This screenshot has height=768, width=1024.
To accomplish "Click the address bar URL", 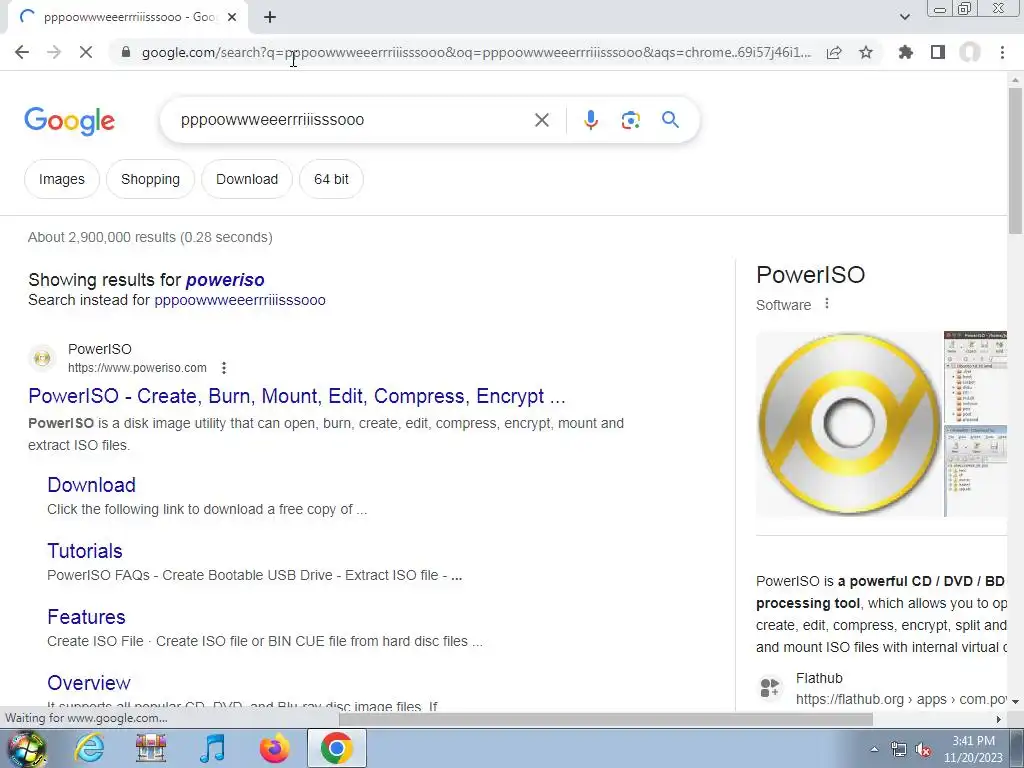I will click(476, 52).
